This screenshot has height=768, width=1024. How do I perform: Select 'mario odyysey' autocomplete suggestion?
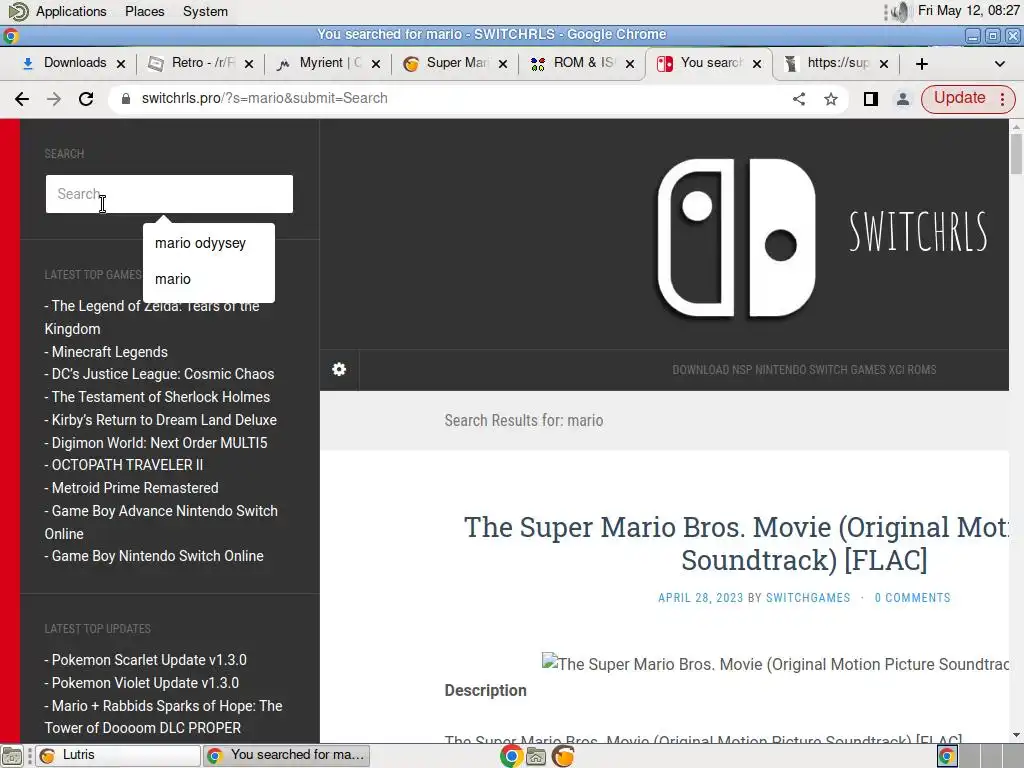click(208, 243)
